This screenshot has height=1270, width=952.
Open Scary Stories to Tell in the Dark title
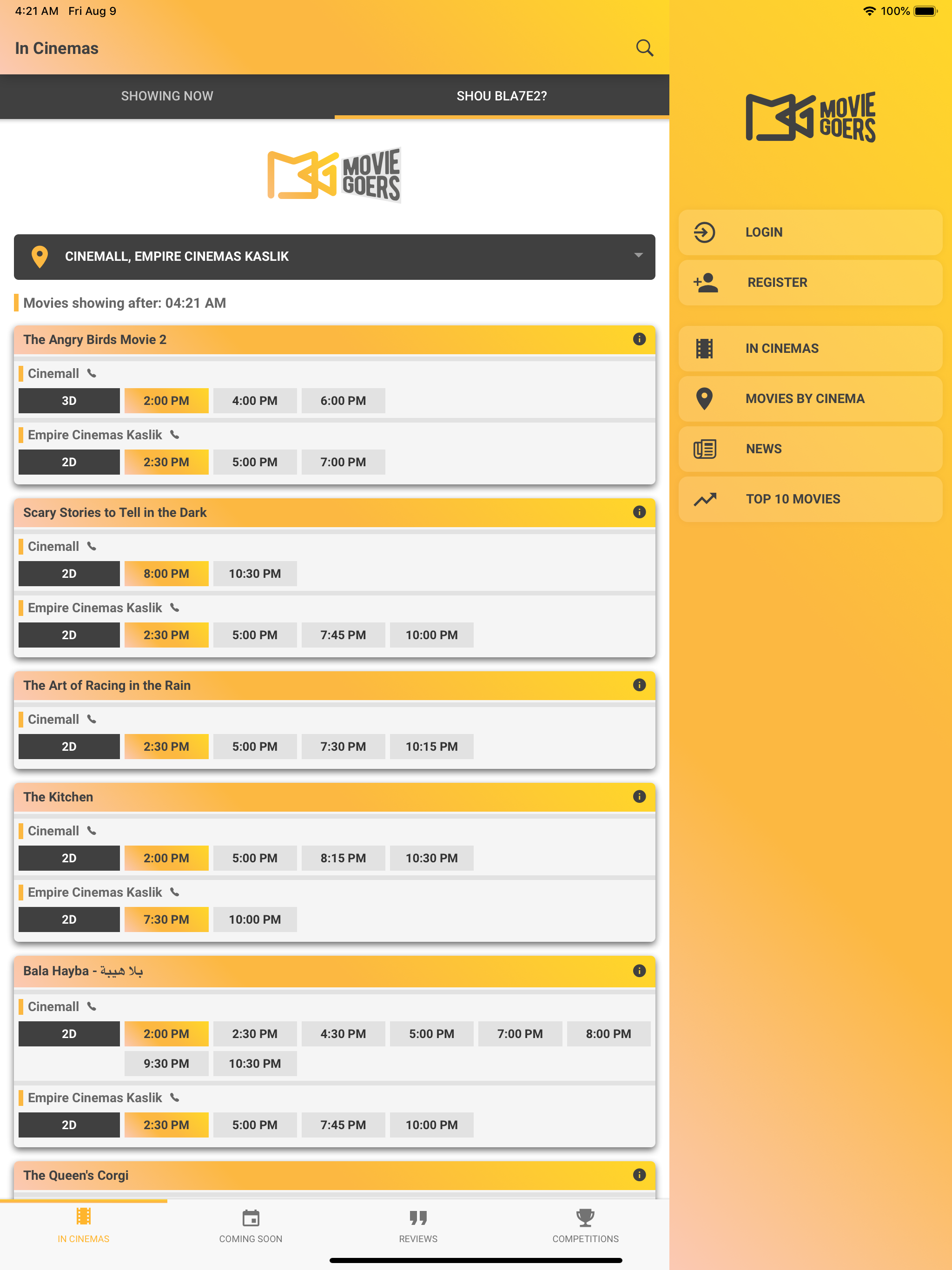click(x=115, y=512)
